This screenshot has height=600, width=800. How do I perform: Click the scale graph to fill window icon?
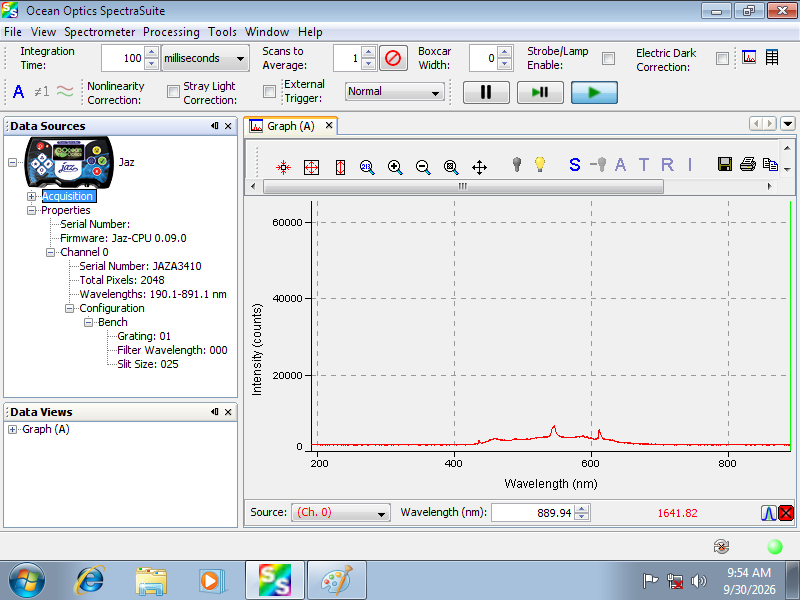[x=311, y=167]
